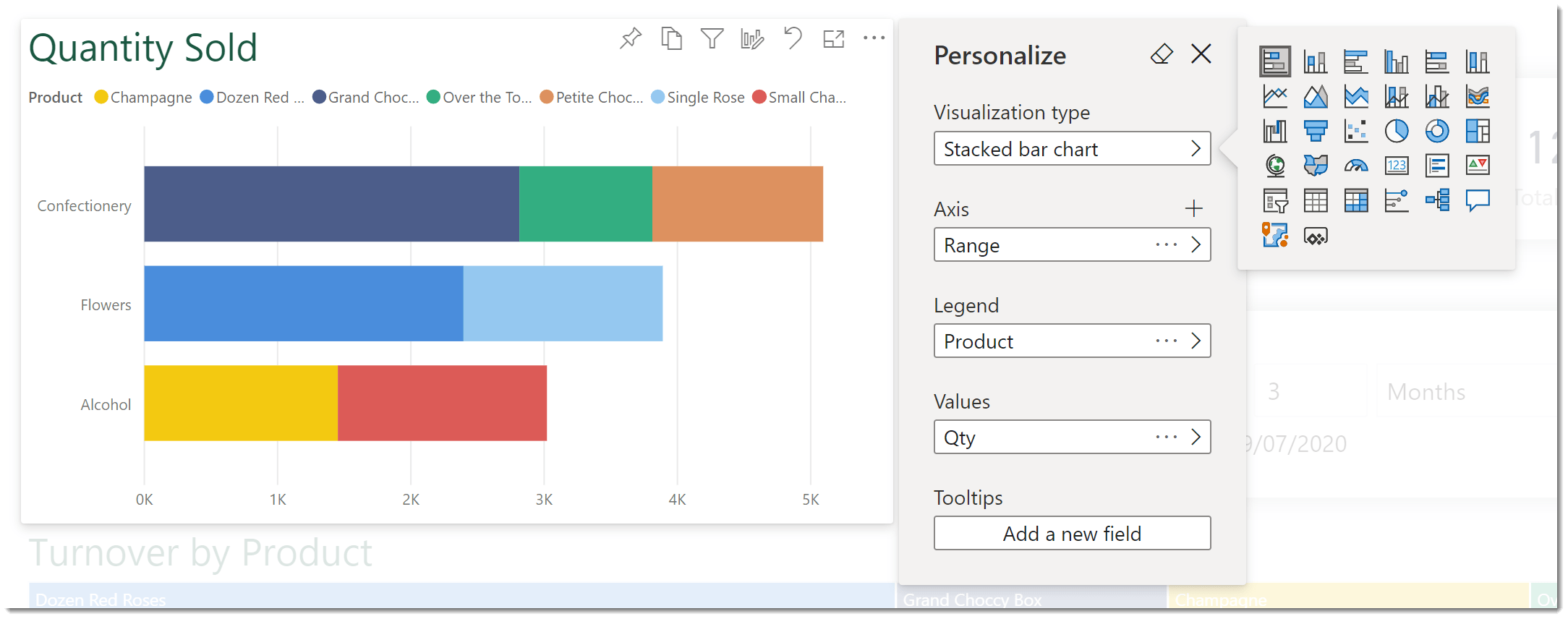Select the ArcGIS map icon

tap(1275, 235)
